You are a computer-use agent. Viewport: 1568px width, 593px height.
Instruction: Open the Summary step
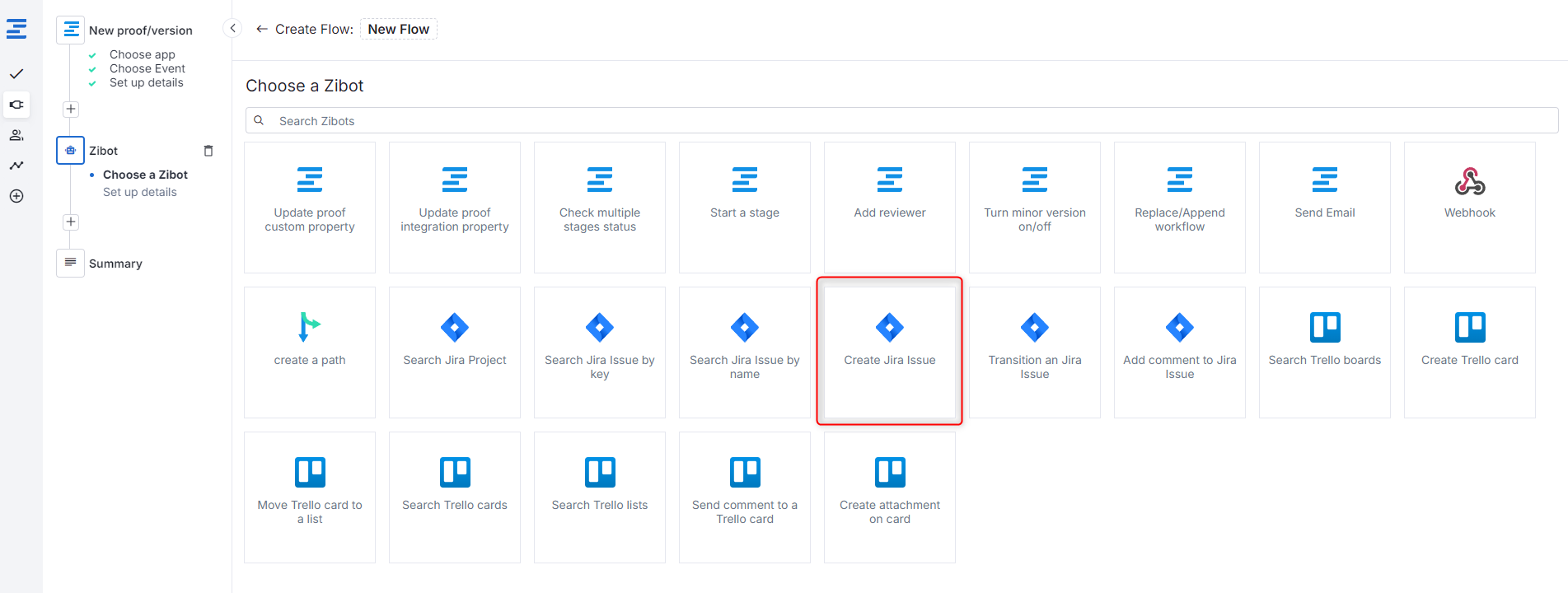pos(115,264)
